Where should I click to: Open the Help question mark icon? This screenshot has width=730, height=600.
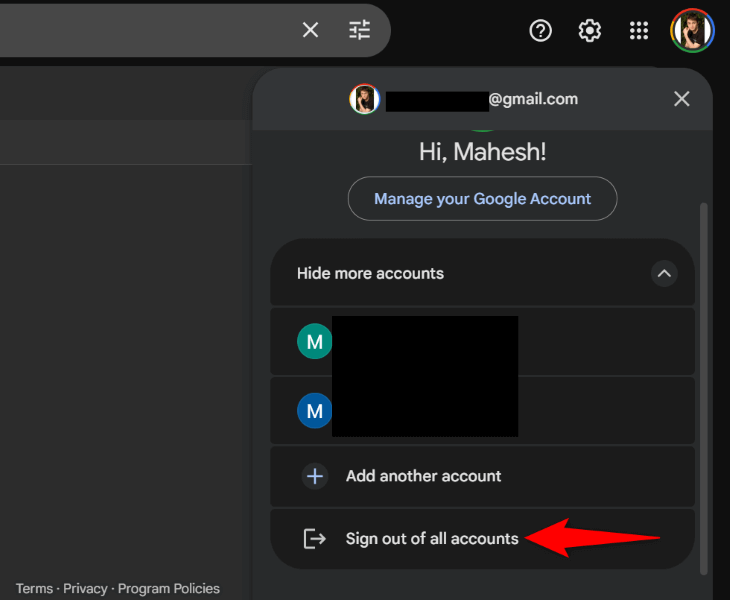[x=540, y=31]
